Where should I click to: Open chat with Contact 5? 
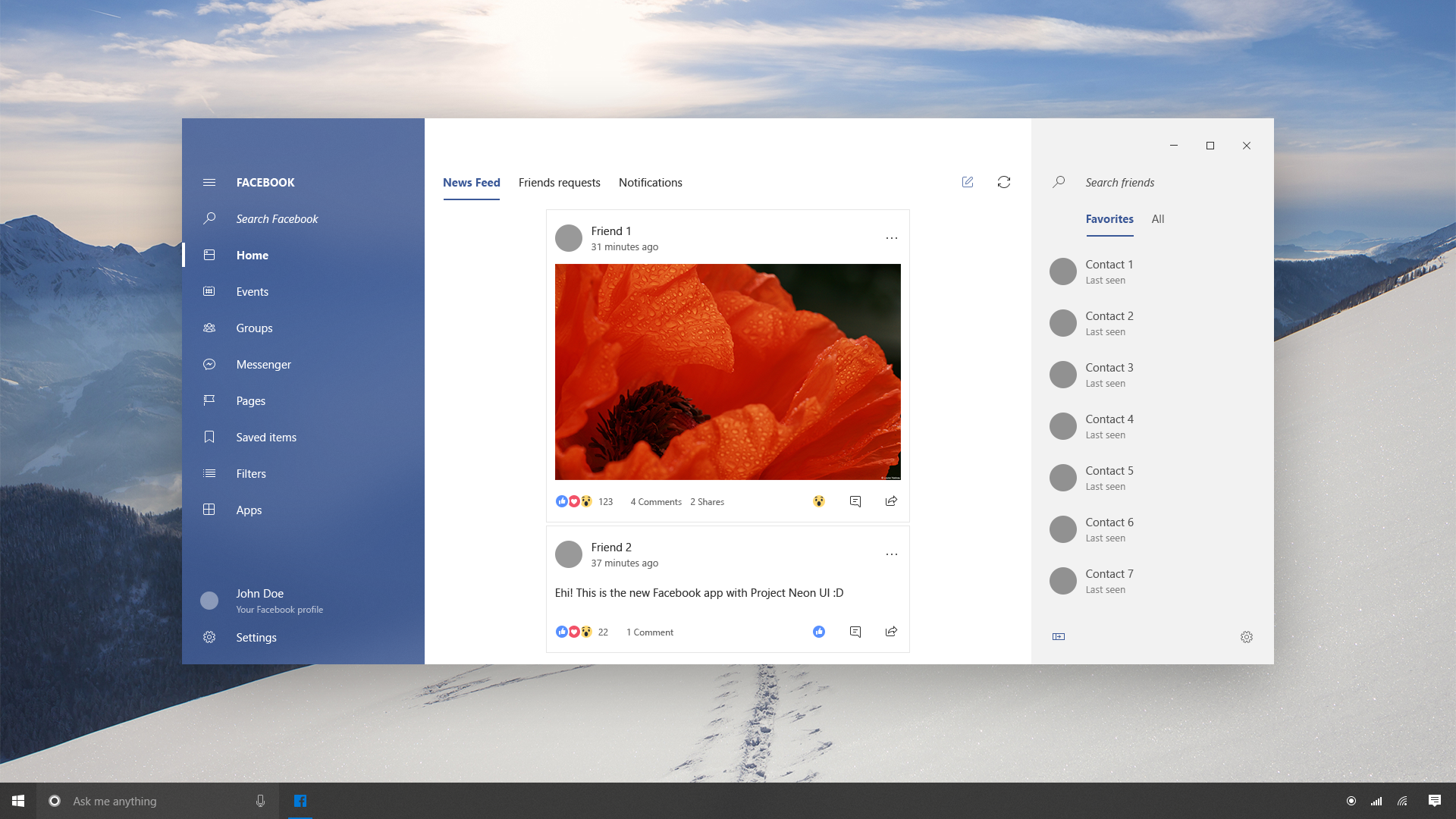(x=1153, y=478)
